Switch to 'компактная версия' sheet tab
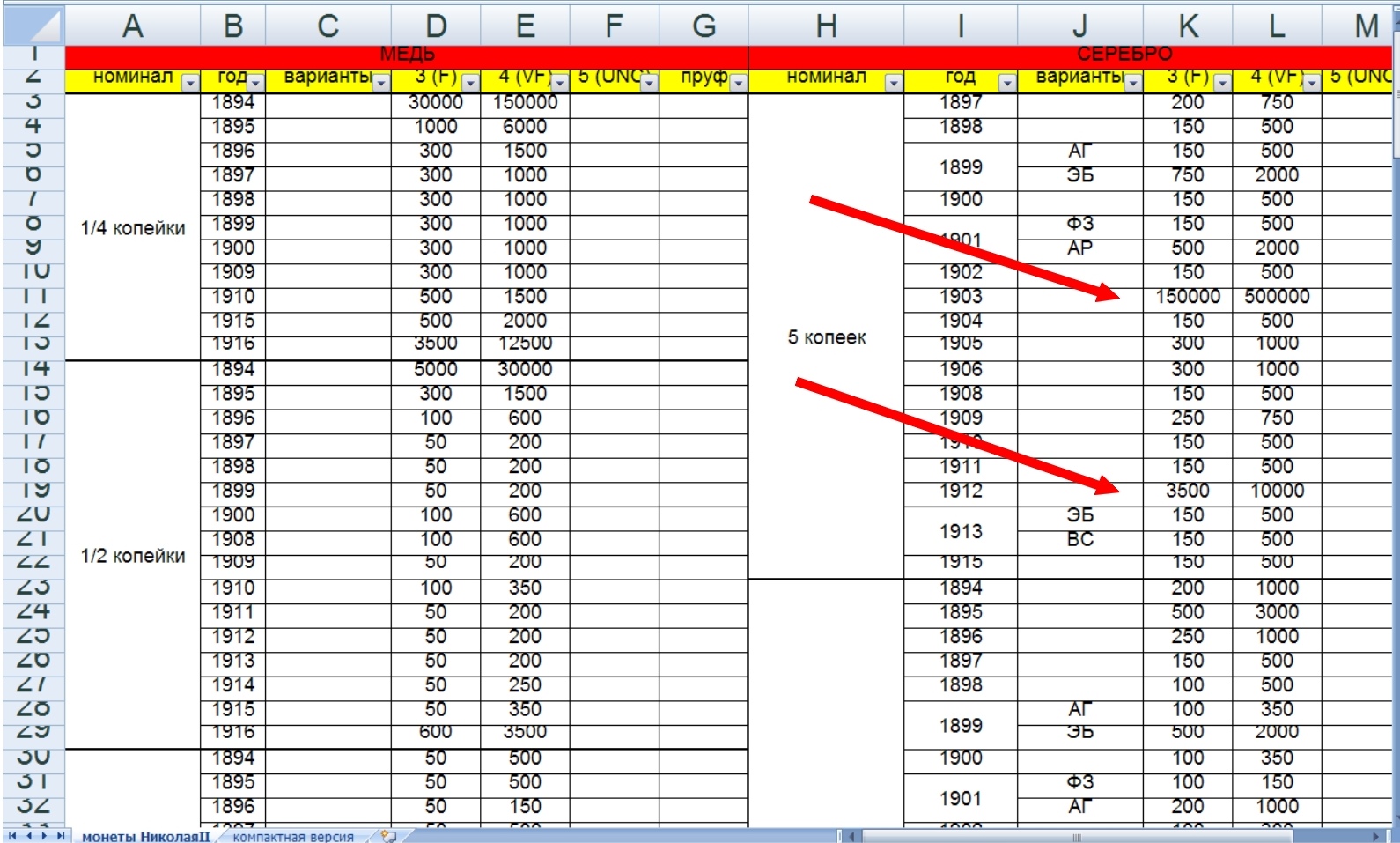Viewport: 1400px width, 843px height. [x=293, y=836]
